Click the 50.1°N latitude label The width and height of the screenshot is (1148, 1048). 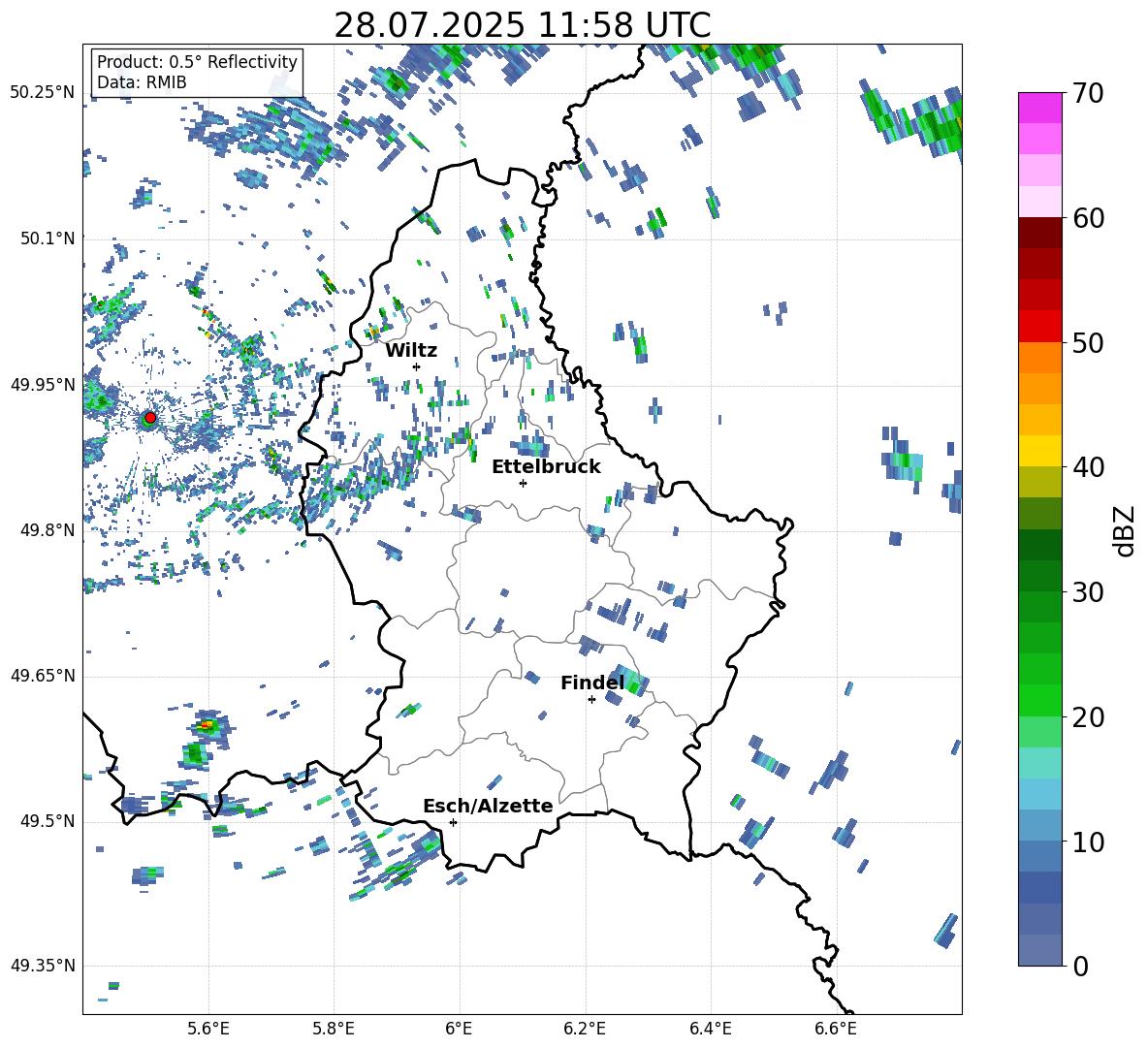coord(48,238)
